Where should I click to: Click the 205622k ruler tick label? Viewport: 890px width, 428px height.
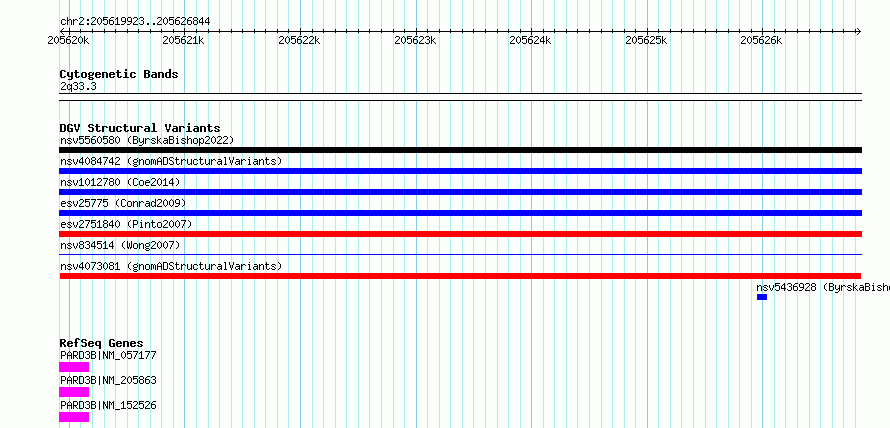(x=300, y=40)
